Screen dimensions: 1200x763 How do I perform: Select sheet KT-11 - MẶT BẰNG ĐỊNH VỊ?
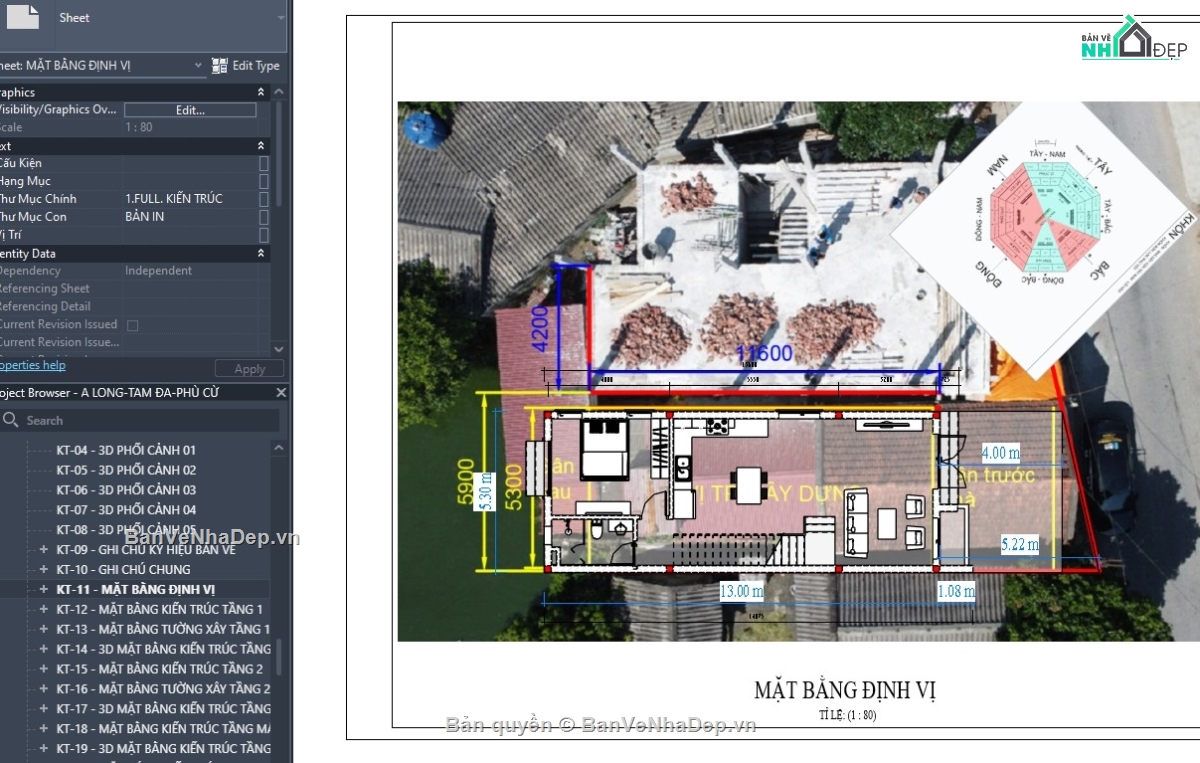click(136, 590)
